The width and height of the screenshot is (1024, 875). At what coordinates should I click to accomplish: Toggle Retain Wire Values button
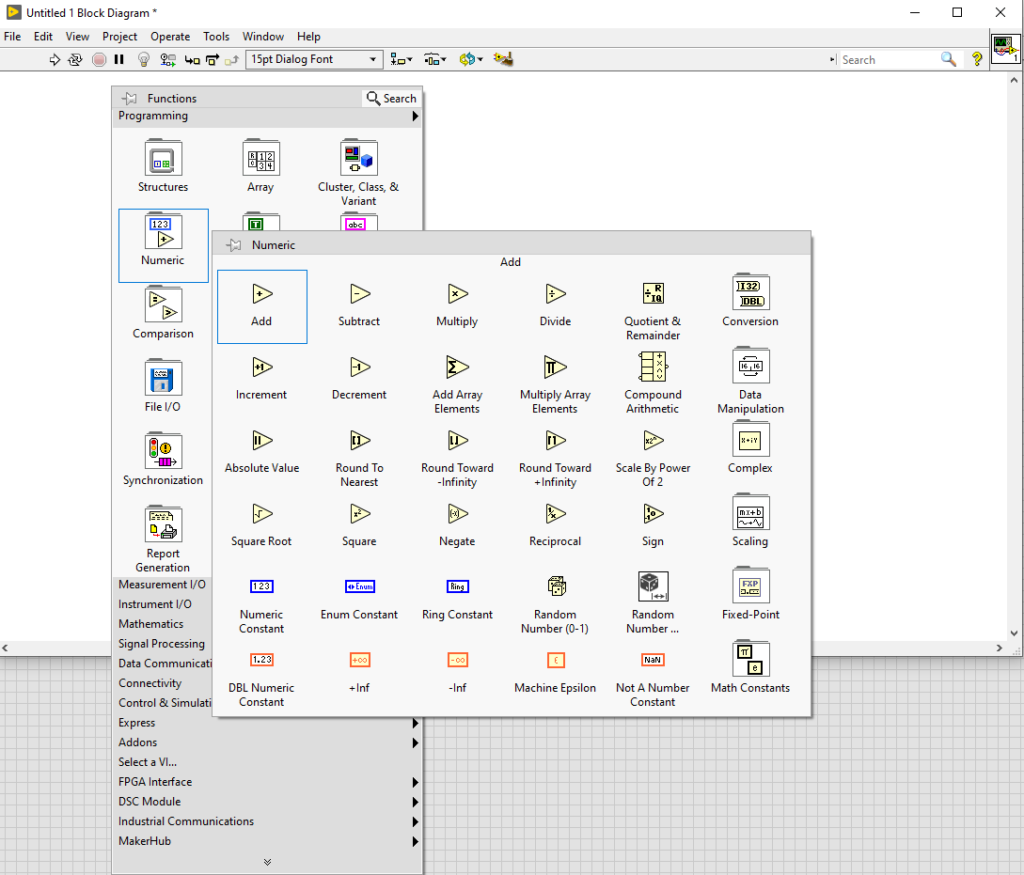click(168, 59)
